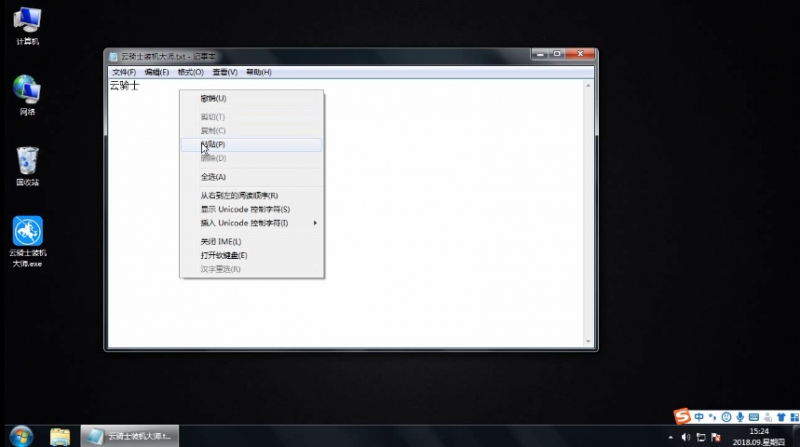800x447 pixels.
Task: Choose 复制(C) in the context menu
Action: coord(252,131)
